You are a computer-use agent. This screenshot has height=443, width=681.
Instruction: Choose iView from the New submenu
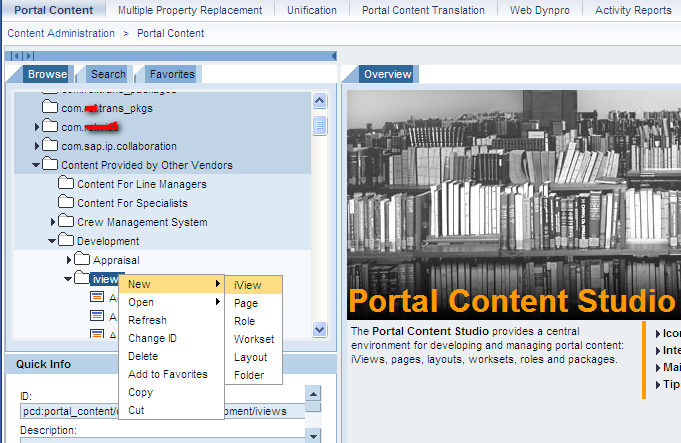(247, 285)
